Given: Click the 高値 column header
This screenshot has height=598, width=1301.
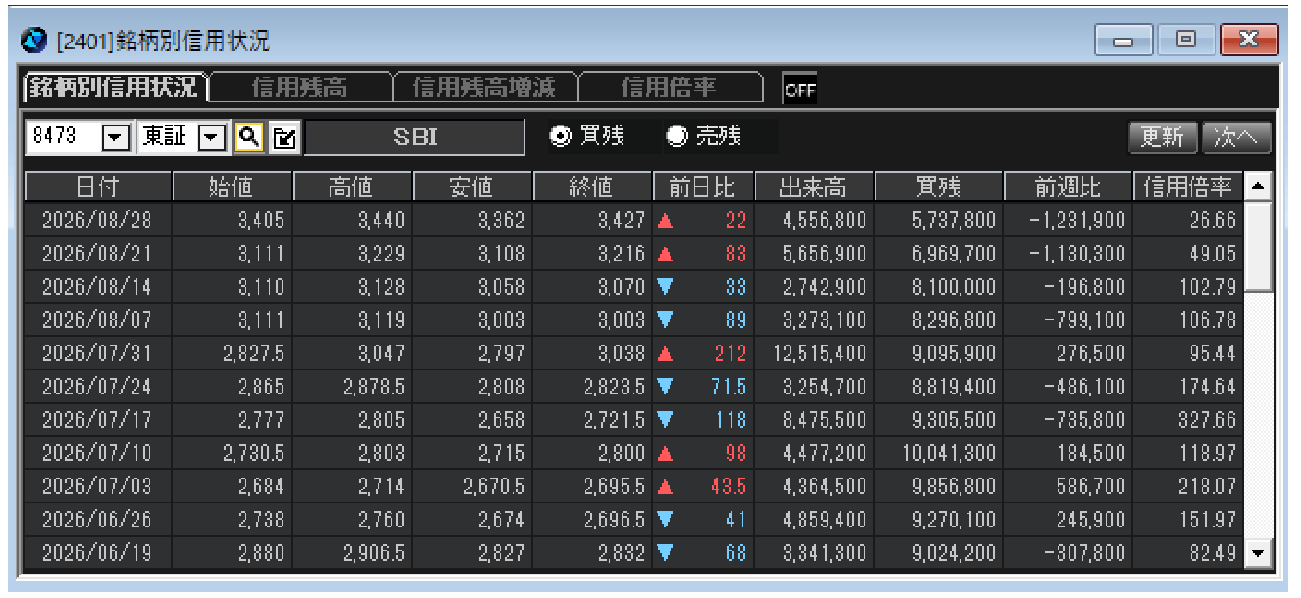Looking at the screenshot, I should [x=352, y=186].
